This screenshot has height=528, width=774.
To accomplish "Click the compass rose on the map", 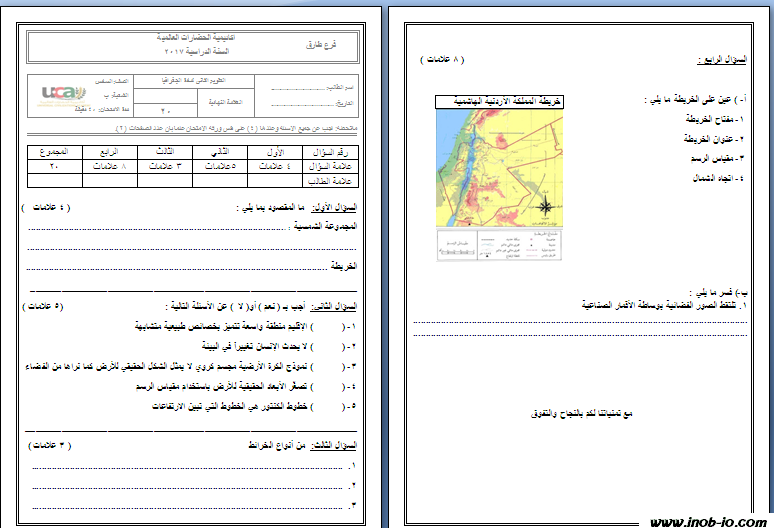I will tap(547, 207).
